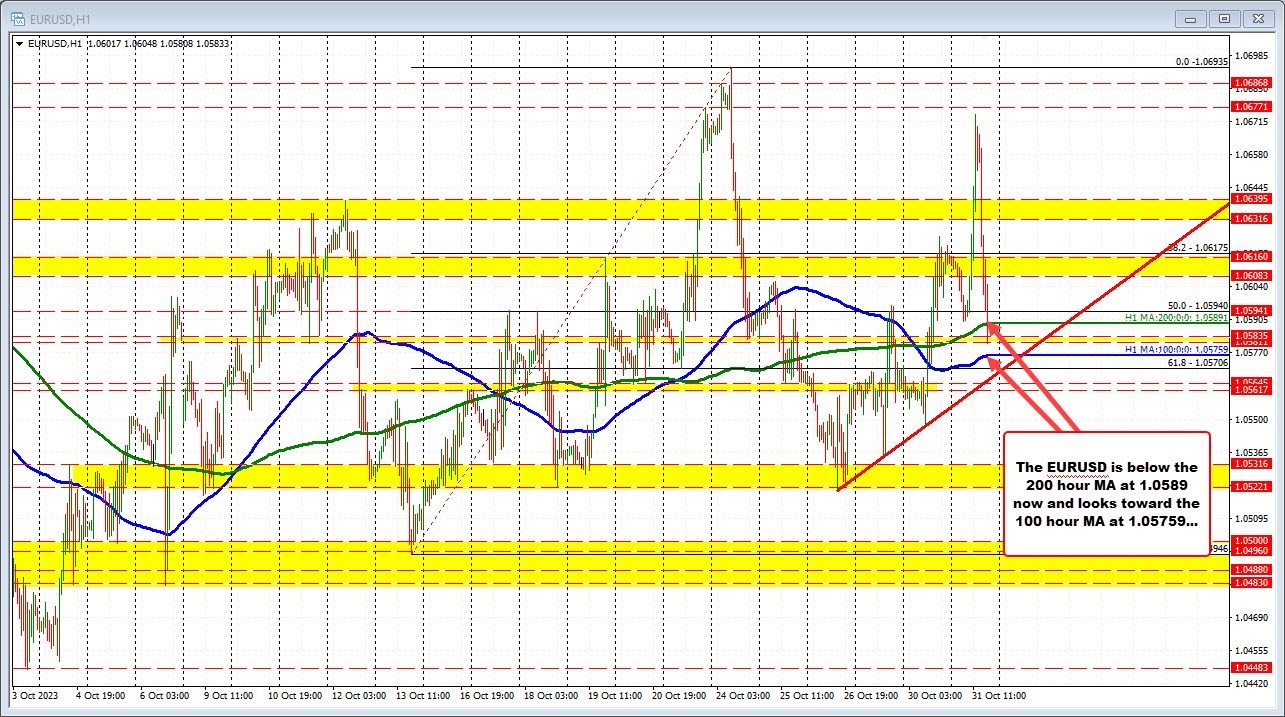Click the window minimize icon
The width and height of the screenshot is (1285, 717).
[1189, 17]
